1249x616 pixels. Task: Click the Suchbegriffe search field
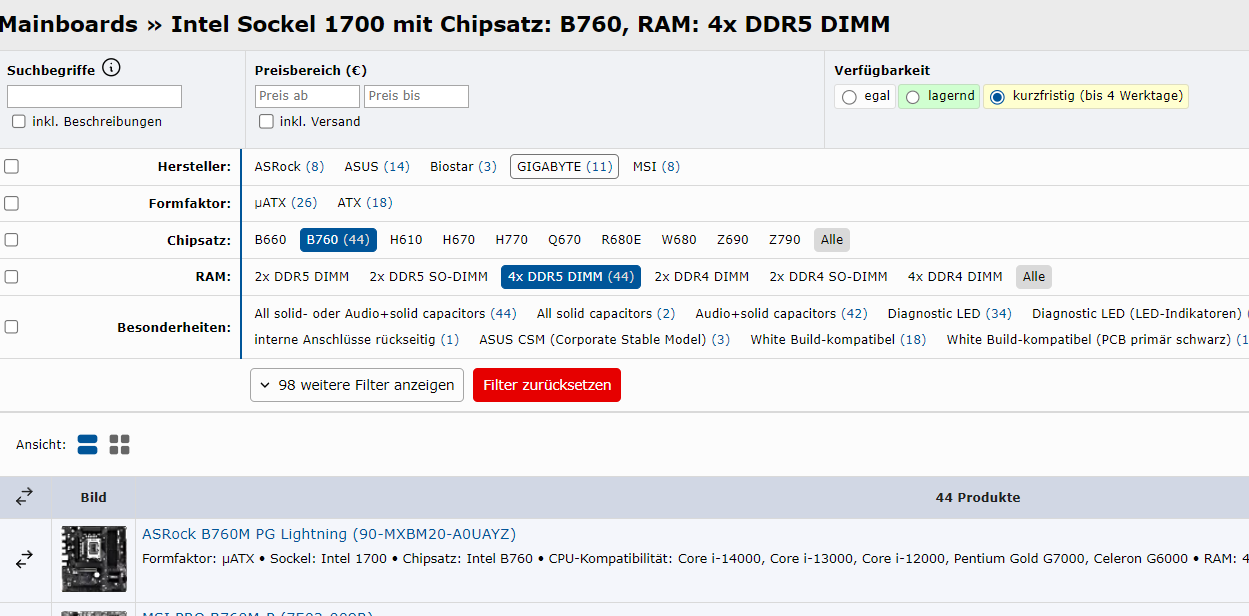pos(94,96)
